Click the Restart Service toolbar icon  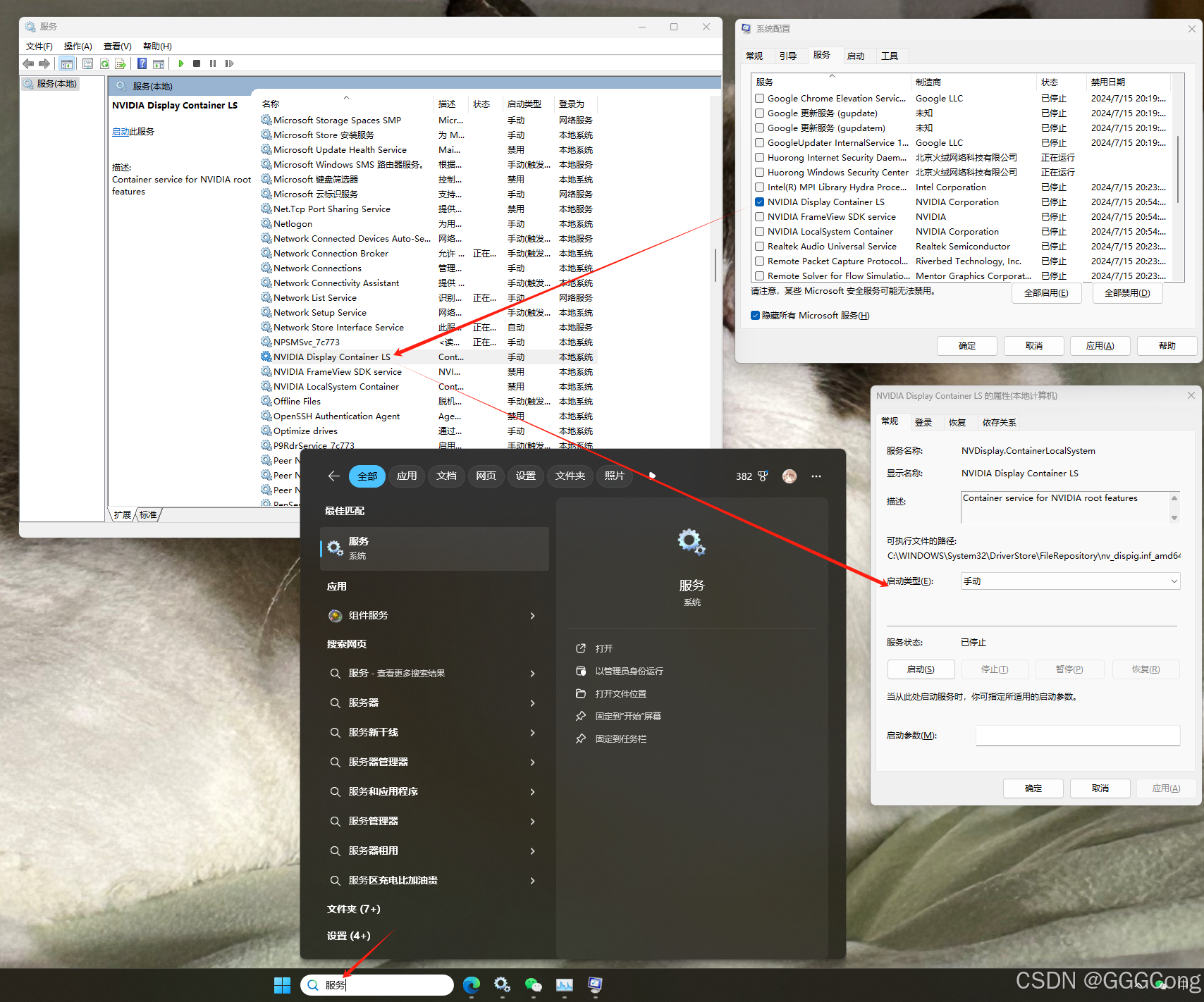[x=229, y=63]
